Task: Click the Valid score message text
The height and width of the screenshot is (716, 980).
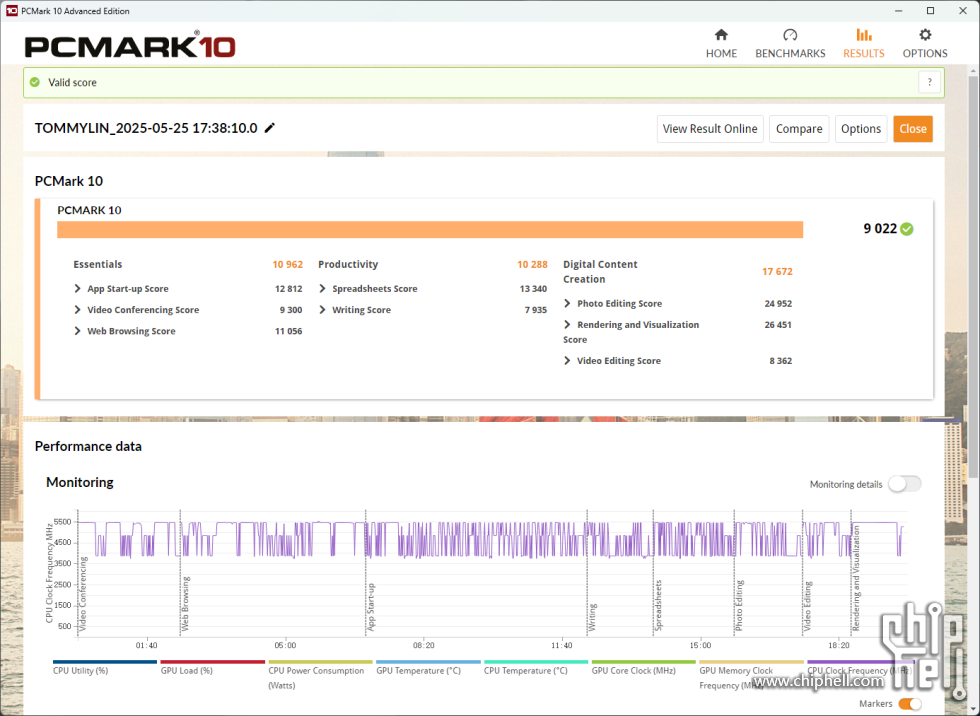Action: click(x=72, y=82)
